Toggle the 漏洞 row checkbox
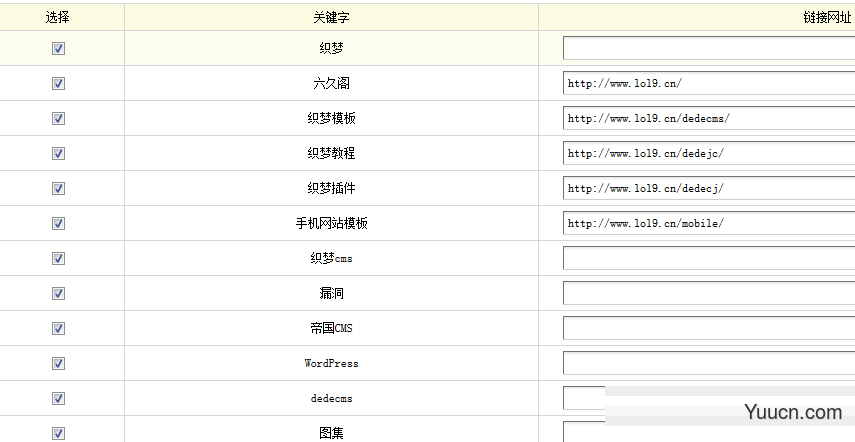Image resolution: width=855 pixels, height=442 pixels. [58, 293]
